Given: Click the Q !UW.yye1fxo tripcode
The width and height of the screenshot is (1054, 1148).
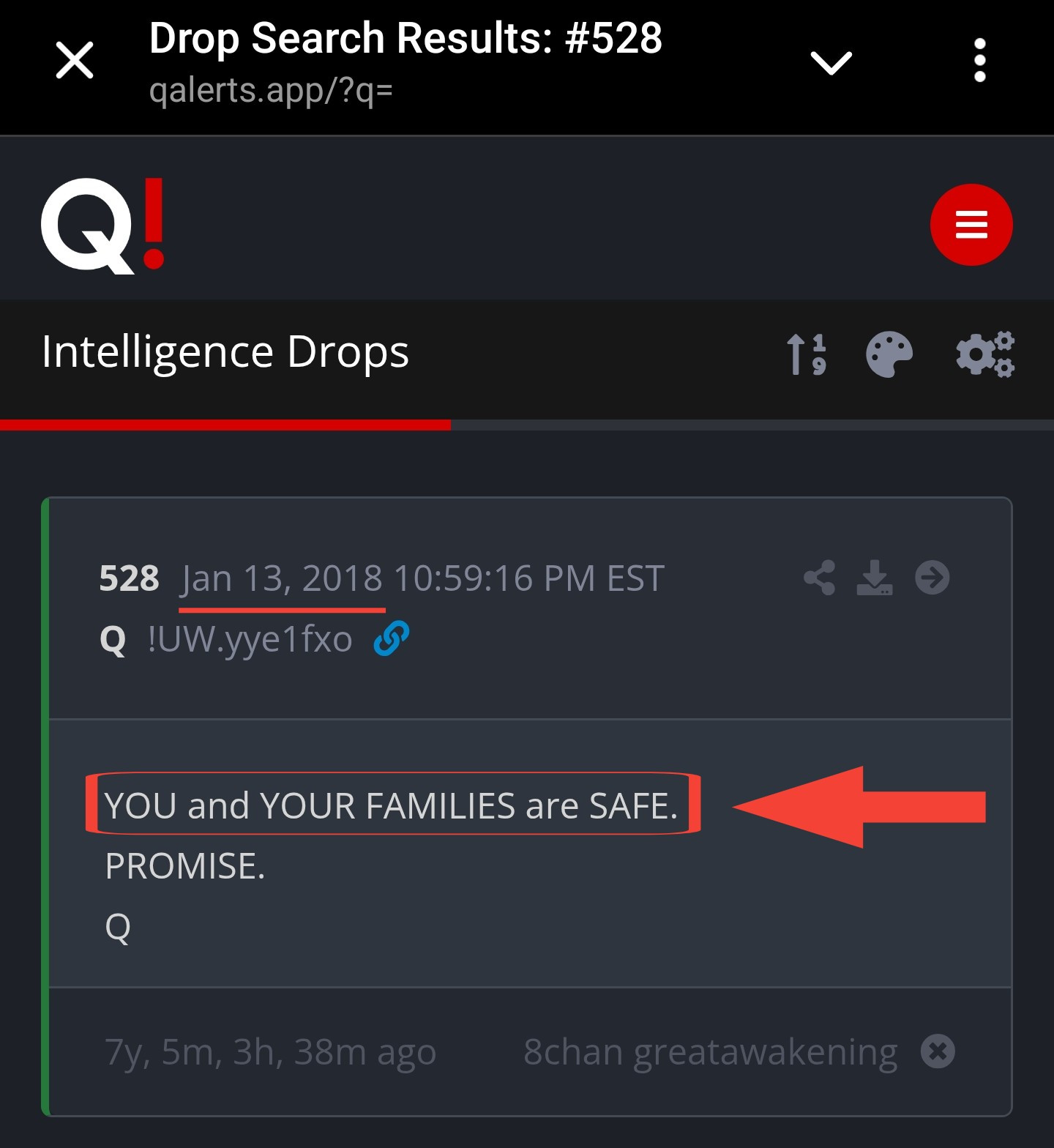Looking at the screenshot, I should (x=249, y=639).
